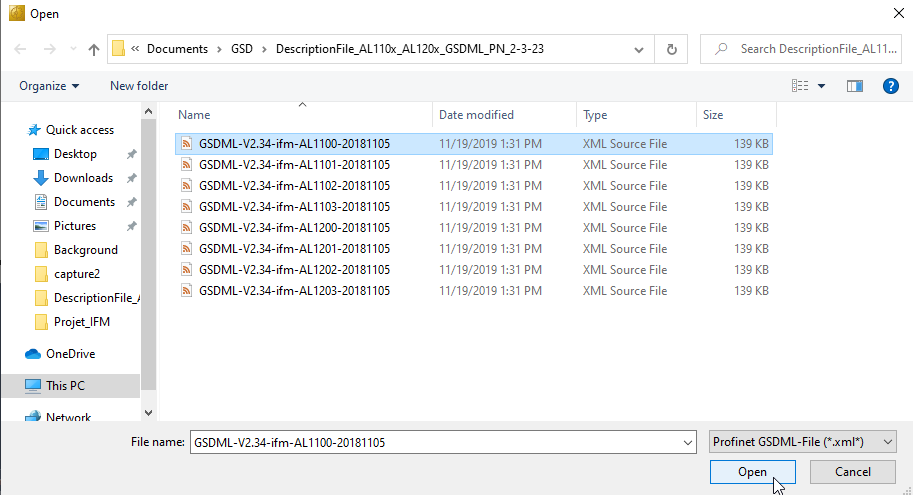Open the Downloads quick access folder

click(83, 178)
